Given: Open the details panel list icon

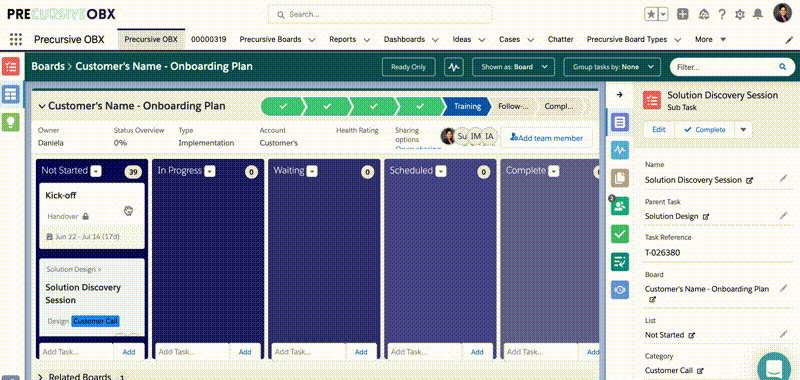Looking at the screenshot, I should 619,122.
